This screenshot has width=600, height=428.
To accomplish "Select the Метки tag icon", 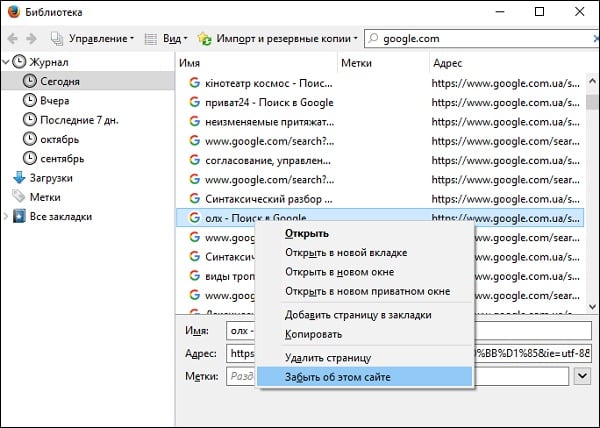I will (x=19, y=197).
